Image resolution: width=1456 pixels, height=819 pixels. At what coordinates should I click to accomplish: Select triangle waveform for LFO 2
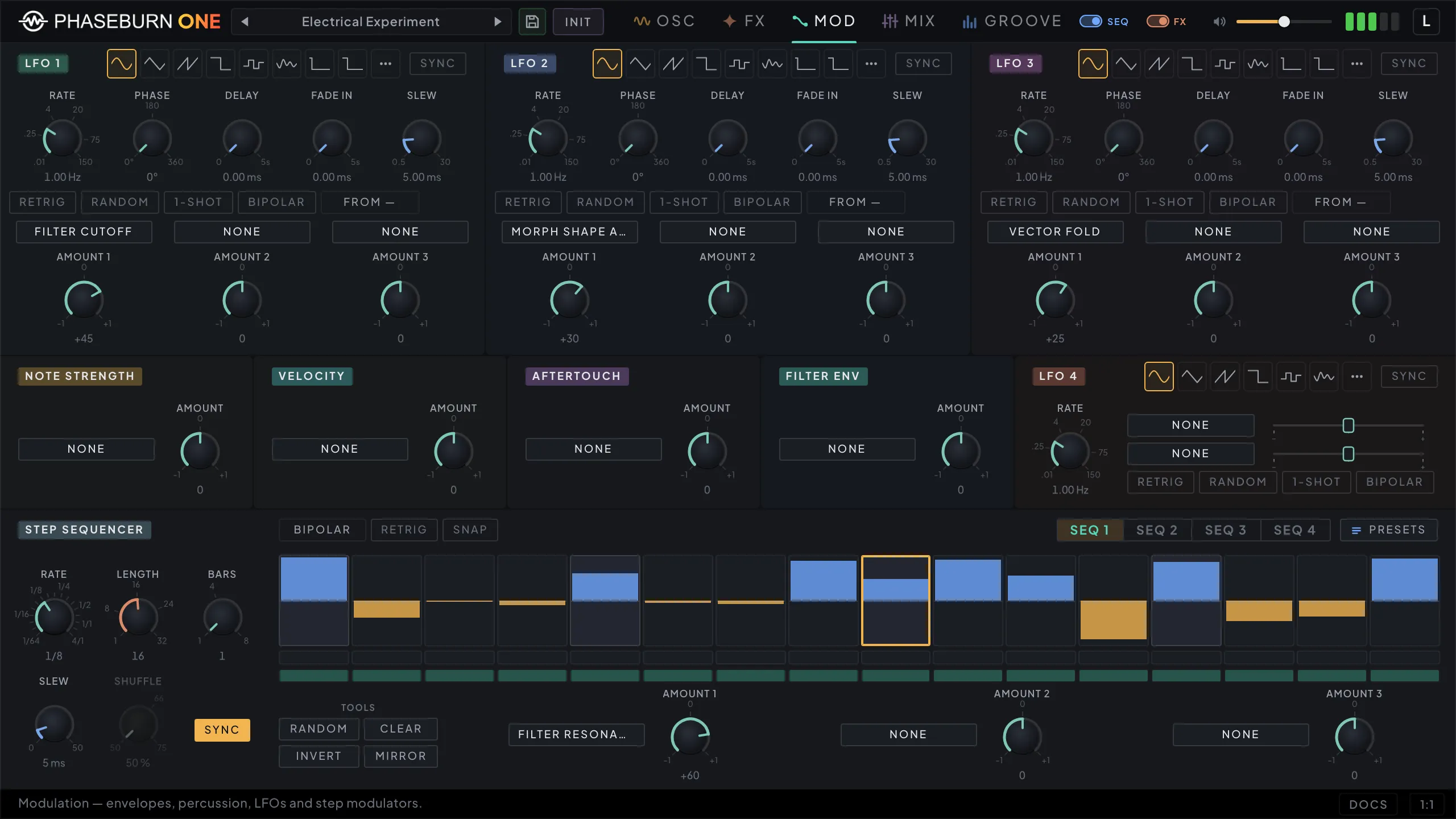click(x=640, y=64)
